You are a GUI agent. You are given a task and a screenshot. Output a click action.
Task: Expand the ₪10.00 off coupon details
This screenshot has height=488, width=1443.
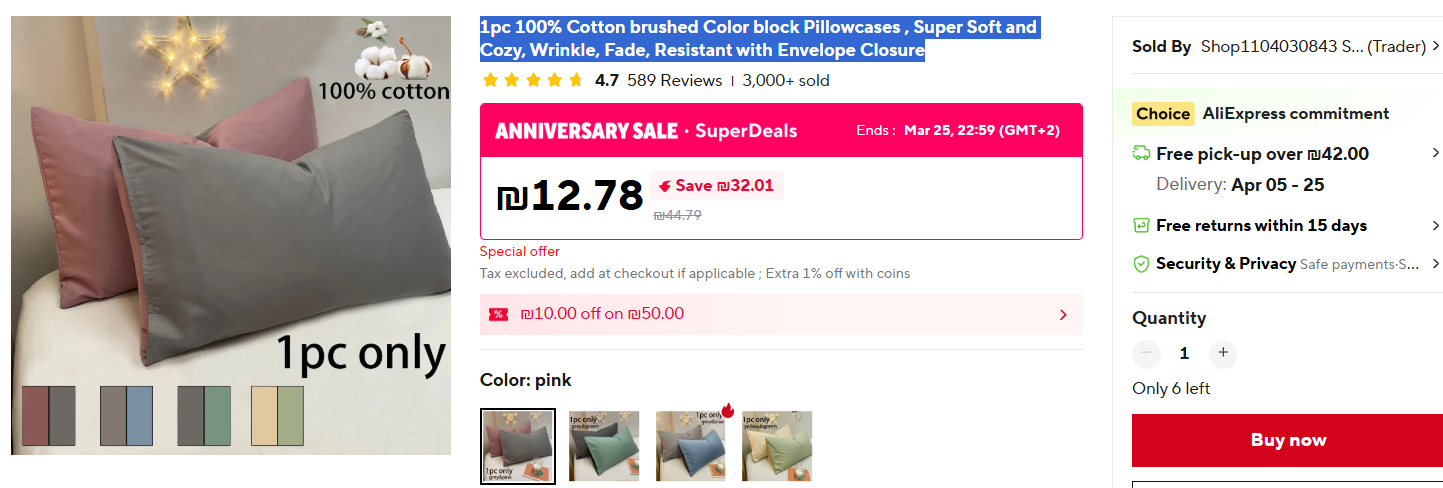tap(1063, 314)
